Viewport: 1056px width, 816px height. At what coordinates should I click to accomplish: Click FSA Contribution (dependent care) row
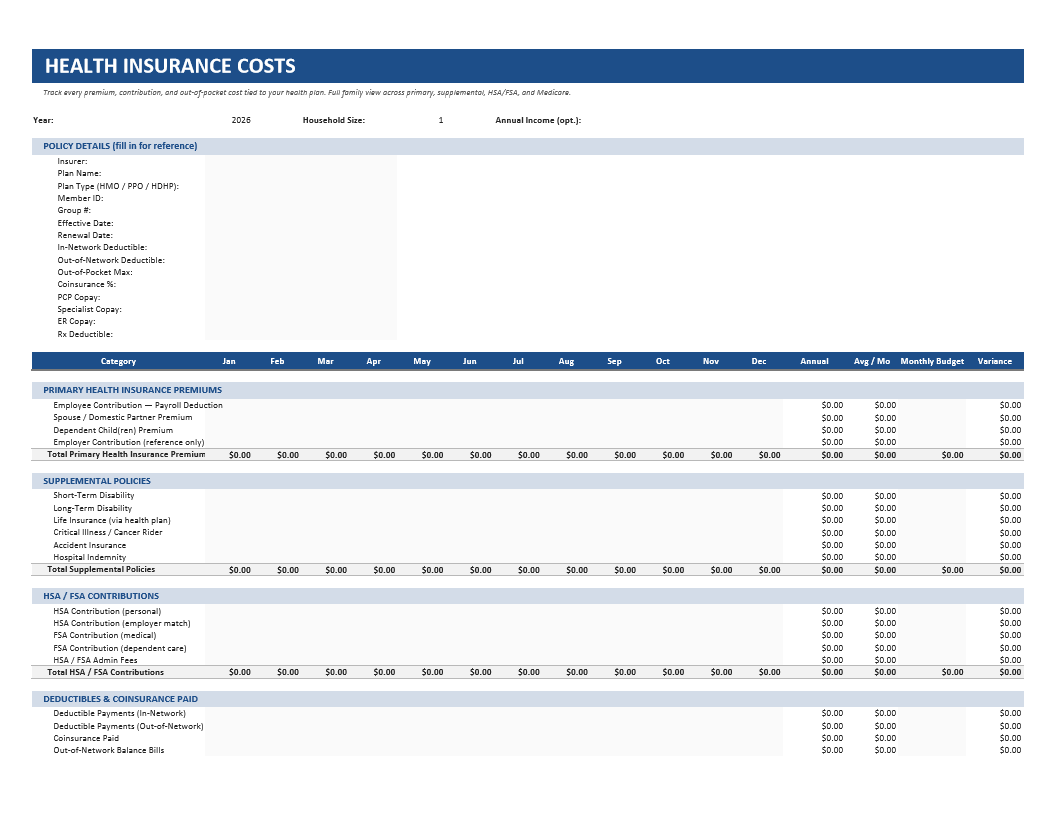pyautogui.click(x=527, y=648)
